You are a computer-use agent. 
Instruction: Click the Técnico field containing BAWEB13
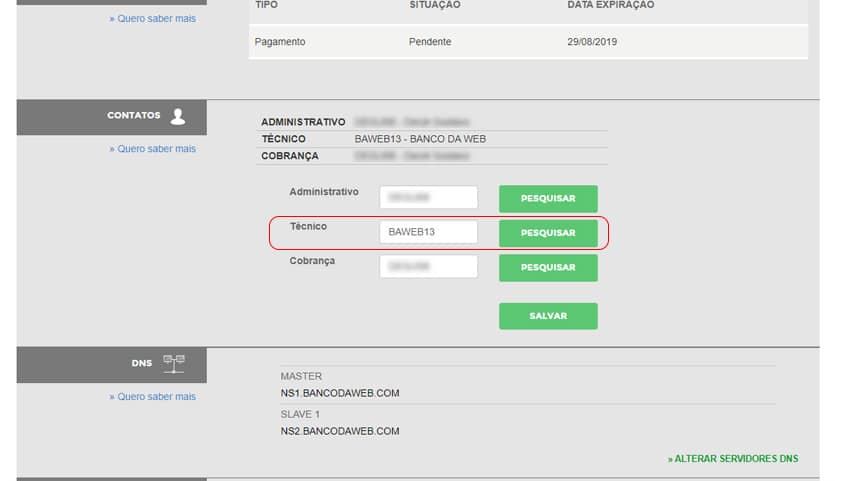tap(428, 232)
